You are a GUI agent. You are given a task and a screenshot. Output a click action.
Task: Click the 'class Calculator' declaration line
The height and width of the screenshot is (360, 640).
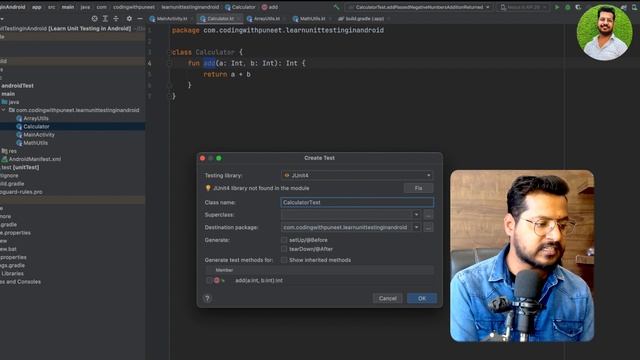pos(207,52)
